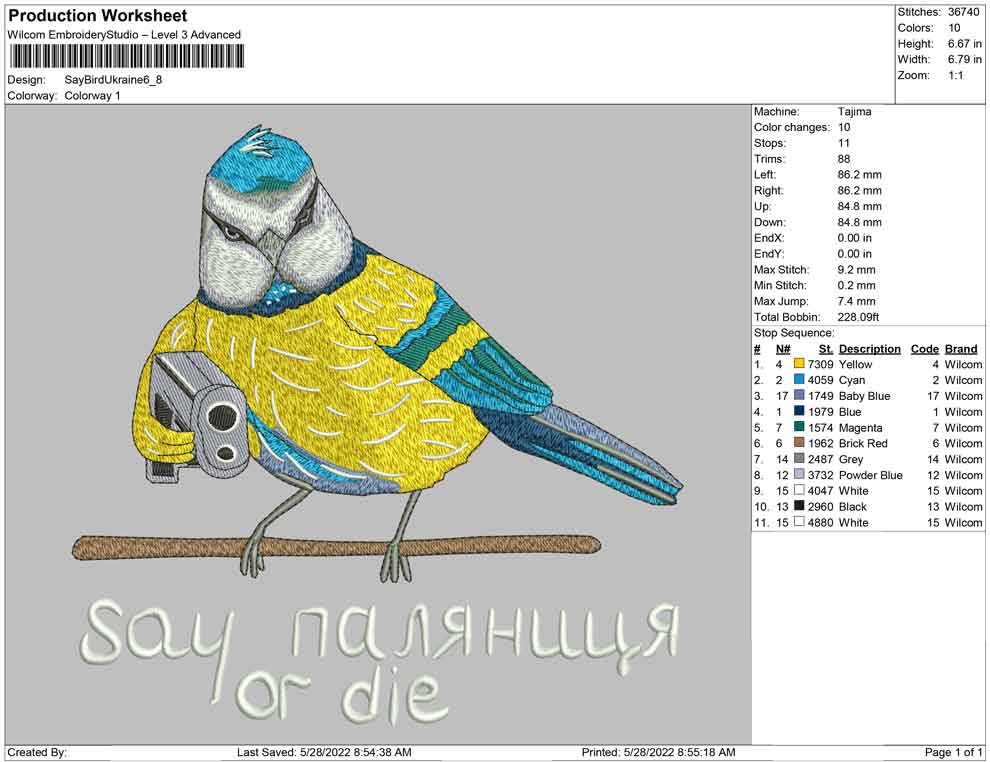Choose the Magenta thread color swatch
Screen dimensions: 990x762
[x=799, y=428]
